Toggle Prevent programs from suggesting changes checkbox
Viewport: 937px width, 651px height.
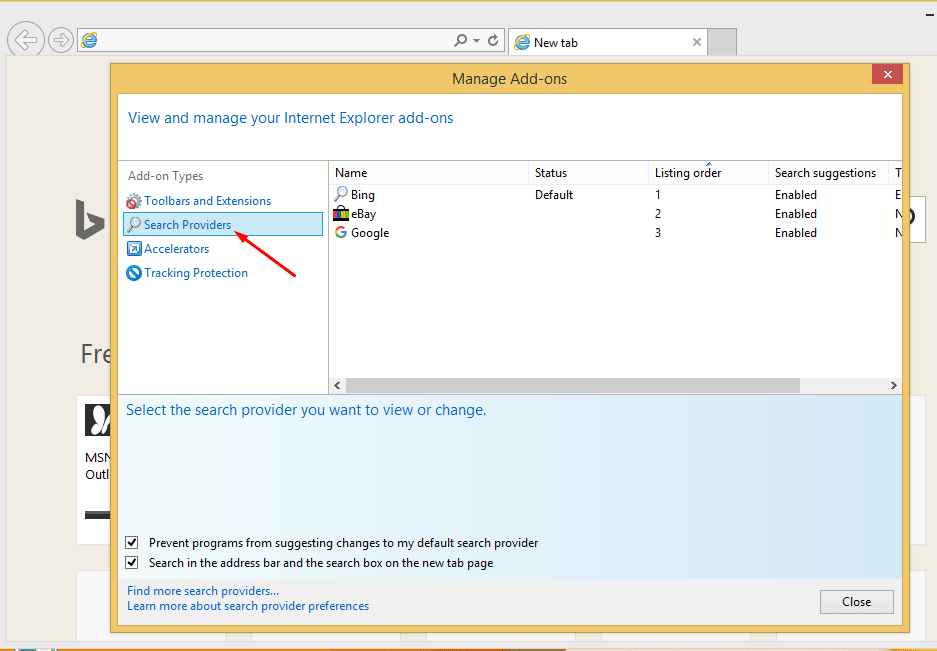click(x=131, y=543)
